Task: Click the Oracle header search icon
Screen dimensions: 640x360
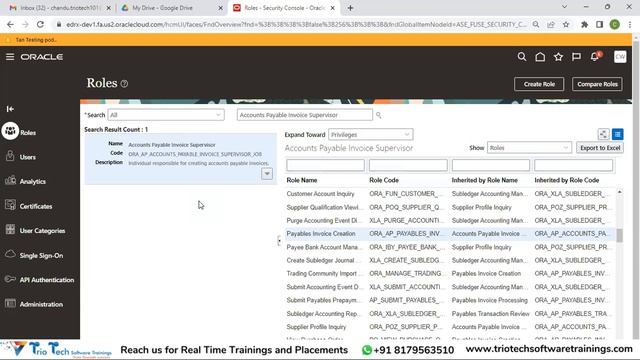Action: [x=522, y=57]
